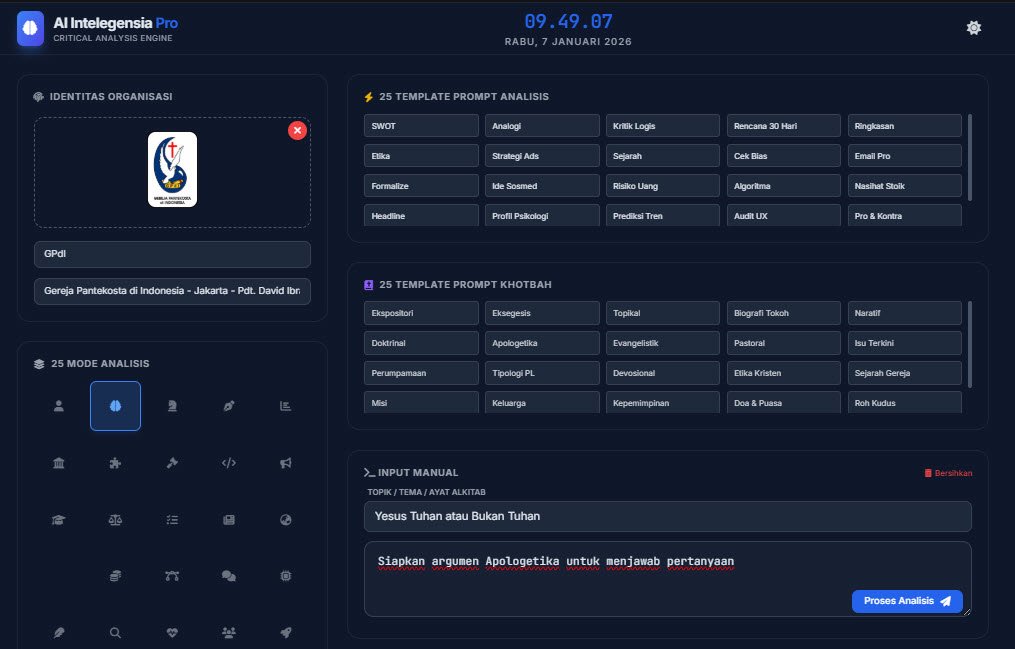Viewport: 1015px width, 649px height.
Task: Choose the chess knight strategy mode
Action: click(x=172, y=406)
